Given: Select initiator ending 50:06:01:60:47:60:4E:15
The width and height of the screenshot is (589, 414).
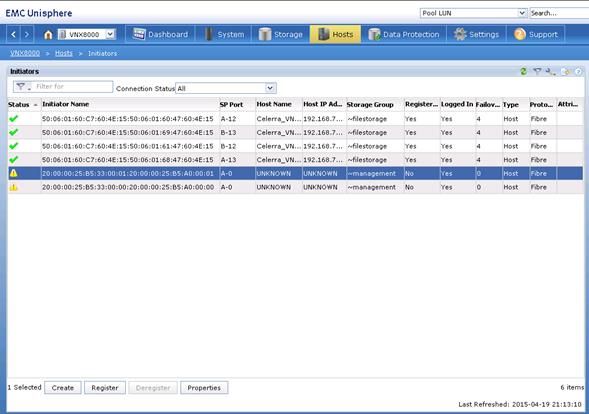Looking at the screenshot, I should [128, 119].
